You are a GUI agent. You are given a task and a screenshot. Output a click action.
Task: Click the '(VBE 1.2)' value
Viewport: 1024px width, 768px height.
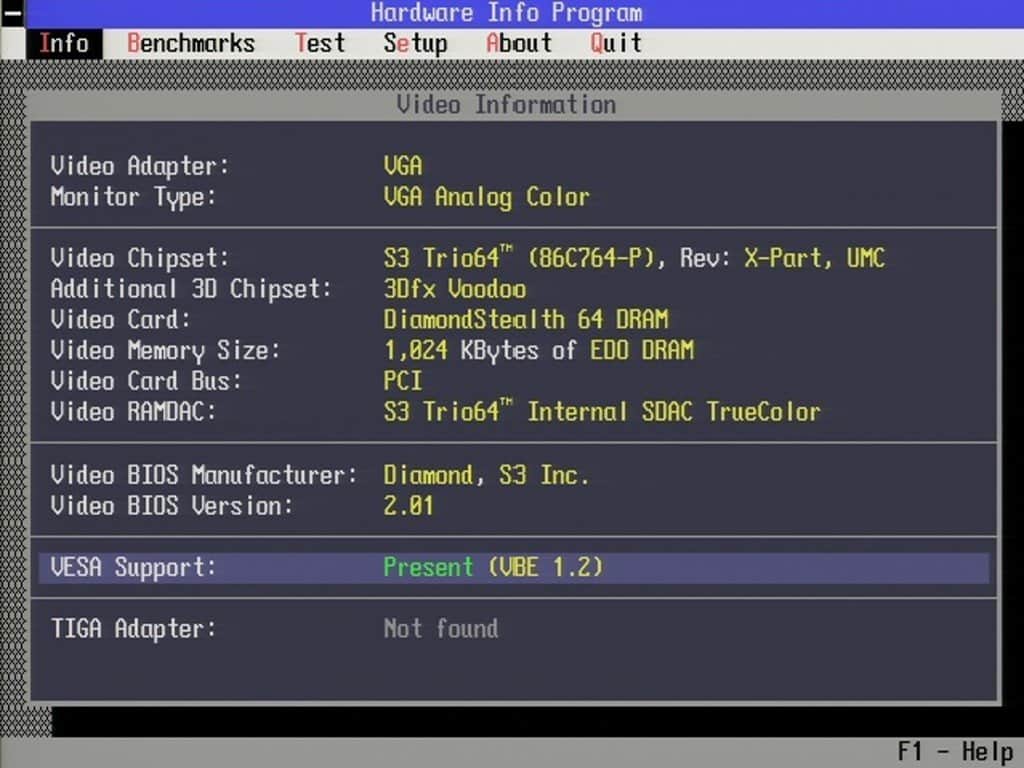tap(545, 568)
